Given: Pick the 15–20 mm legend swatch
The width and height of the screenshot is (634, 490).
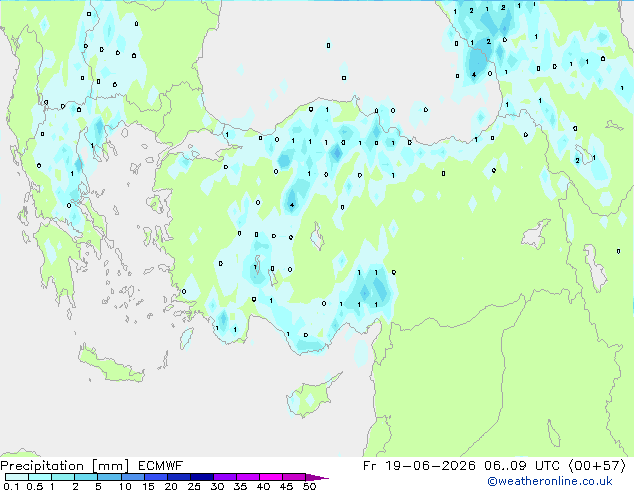Looking at the screenshot, I should tap(155, 477).
